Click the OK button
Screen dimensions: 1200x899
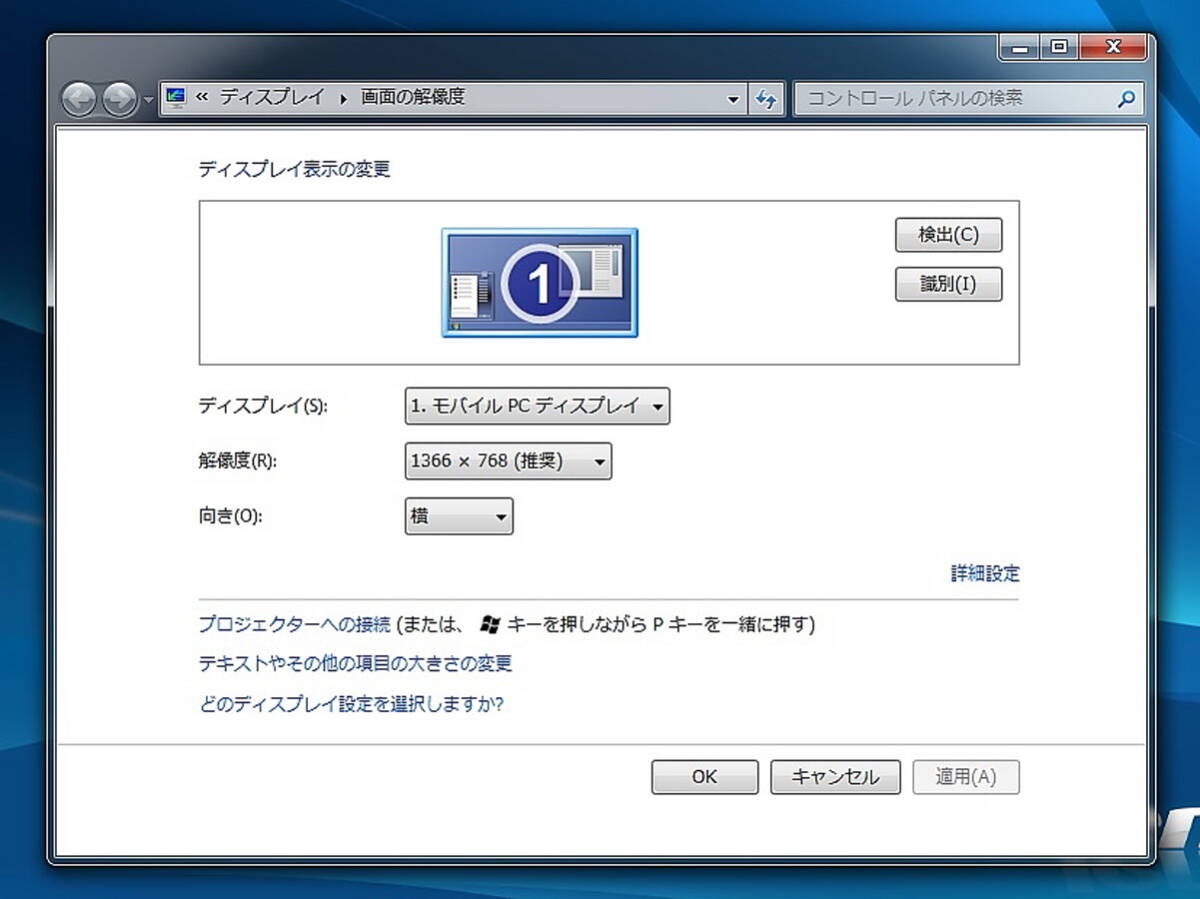click(x=704, y=777)
